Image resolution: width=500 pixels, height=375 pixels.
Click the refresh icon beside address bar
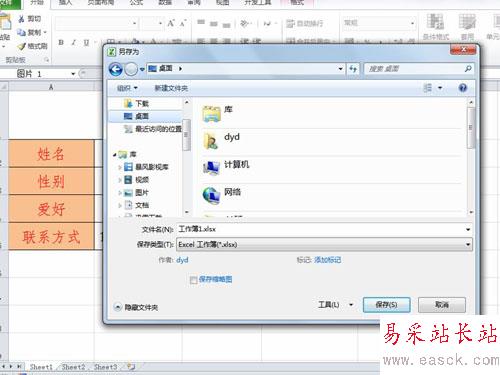tap(353, 69)
